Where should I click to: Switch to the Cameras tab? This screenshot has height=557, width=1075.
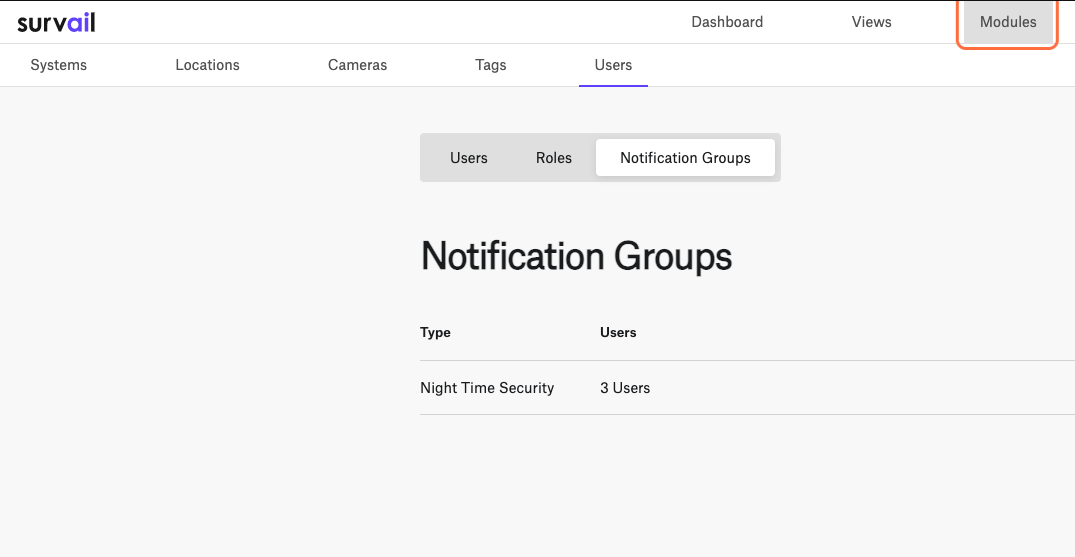click(x=357, y=65)
